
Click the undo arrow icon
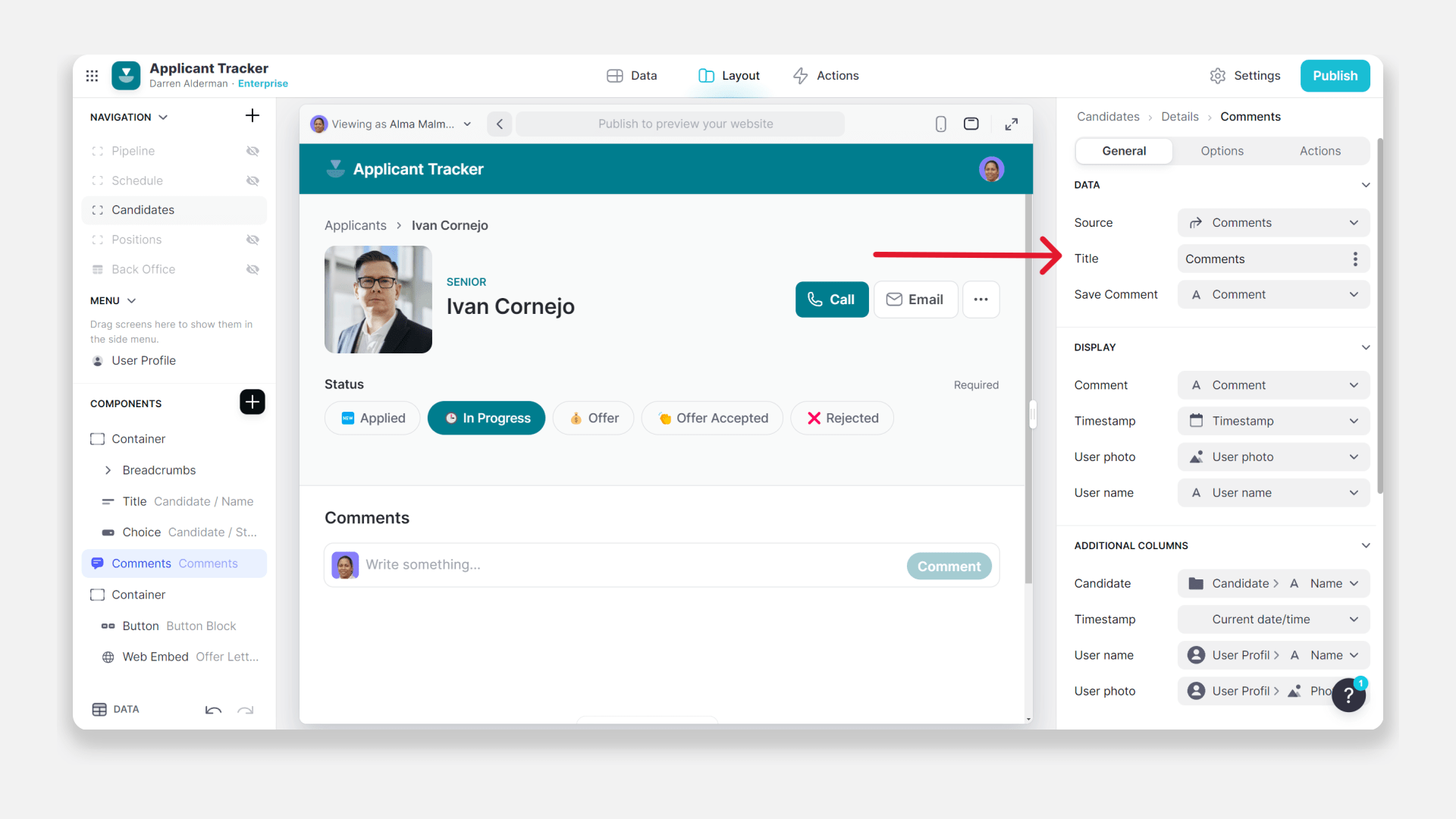[213, 711]
